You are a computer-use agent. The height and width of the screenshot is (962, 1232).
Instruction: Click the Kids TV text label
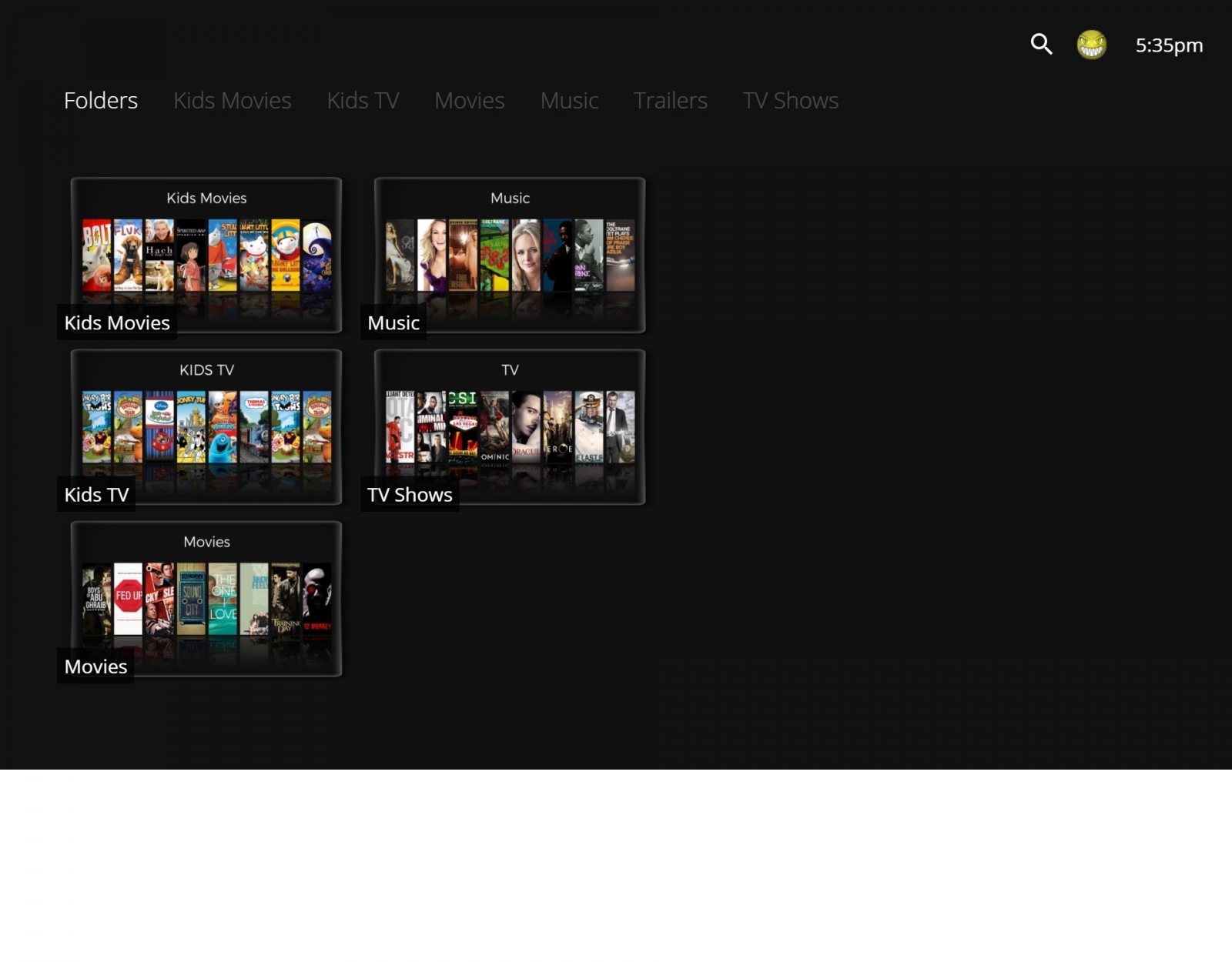tap(95, 494)
